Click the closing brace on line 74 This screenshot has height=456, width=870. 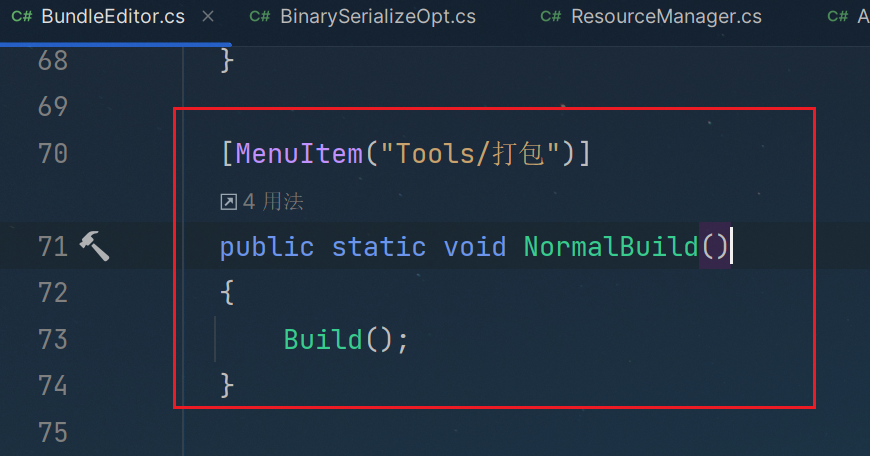point(227,386)
